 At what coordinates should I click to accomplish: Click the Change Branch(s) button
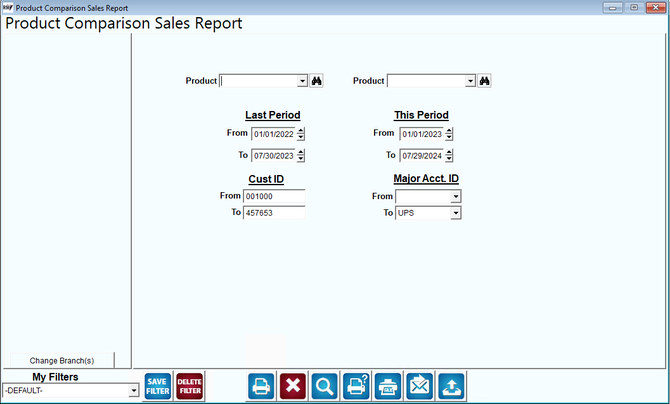pyautogui.click(x=62, y=360)
